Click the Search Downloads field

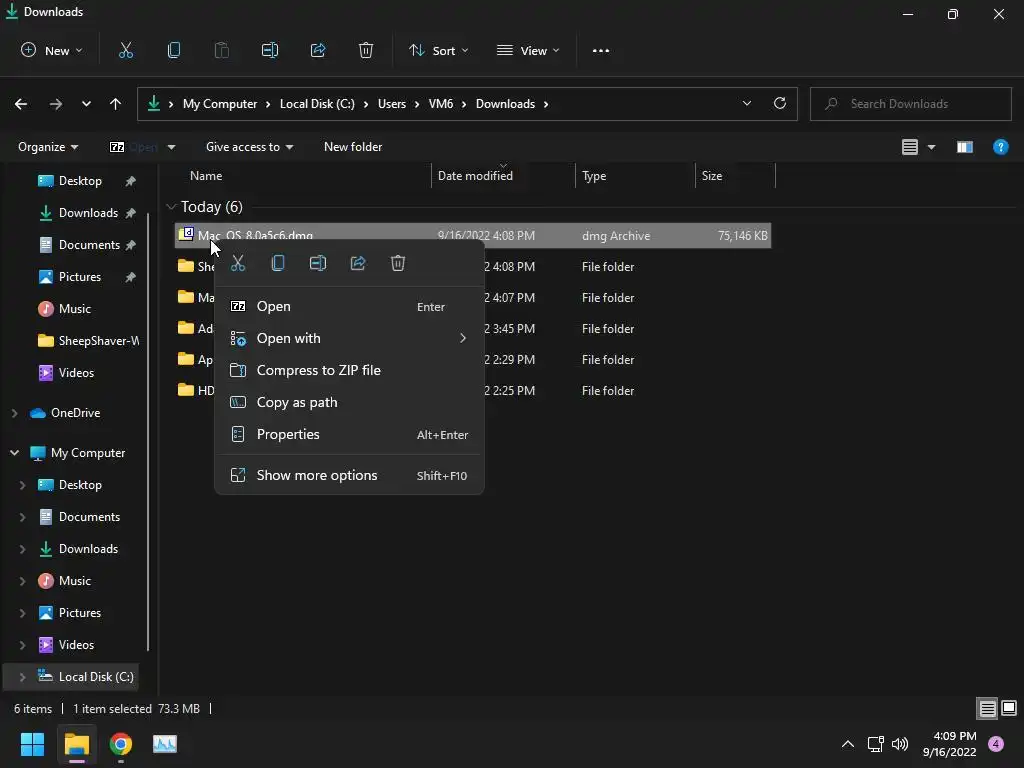pos(910,104)
